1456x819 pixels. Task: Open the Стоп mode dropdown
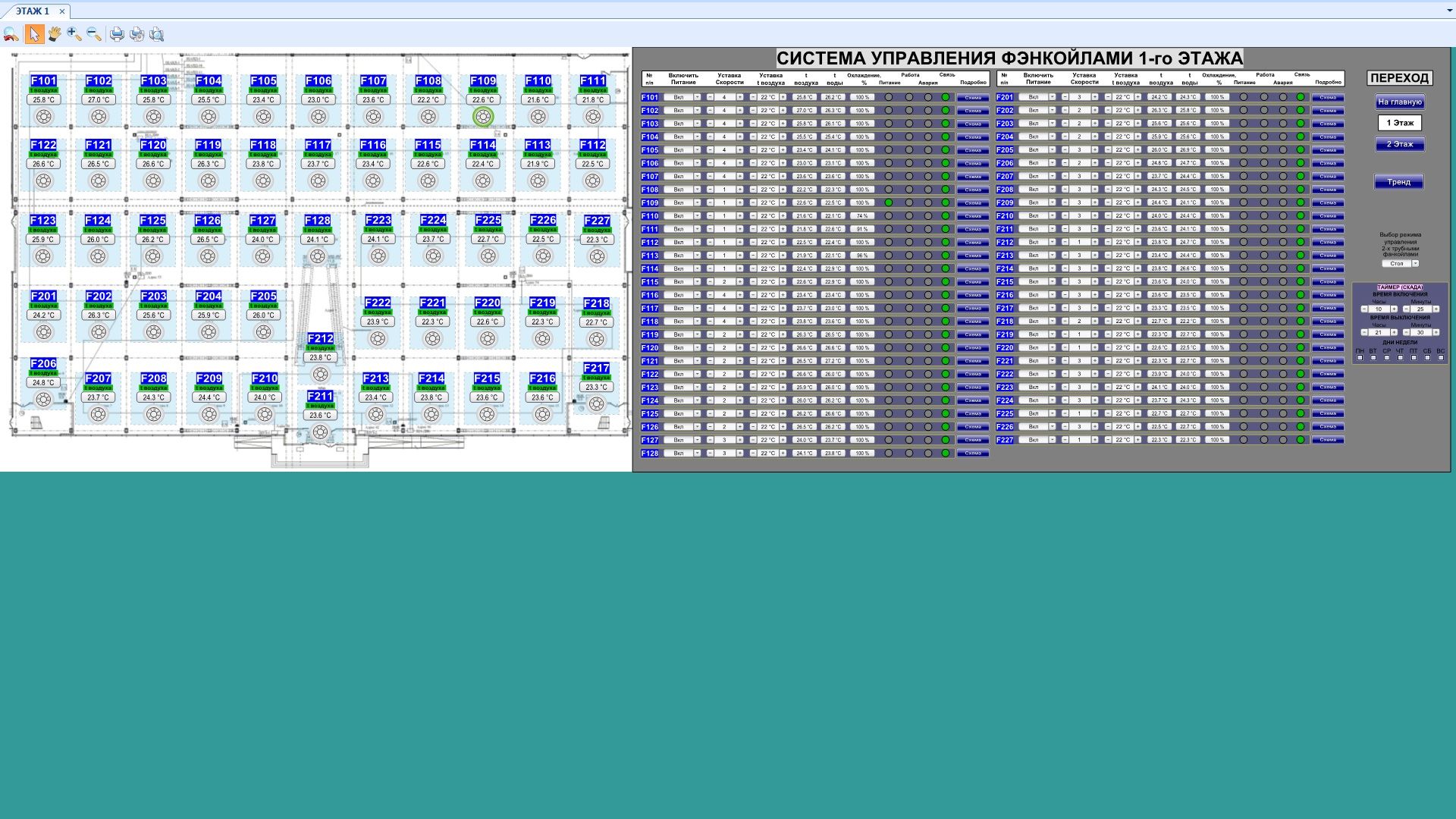(x=1415, y=264)
